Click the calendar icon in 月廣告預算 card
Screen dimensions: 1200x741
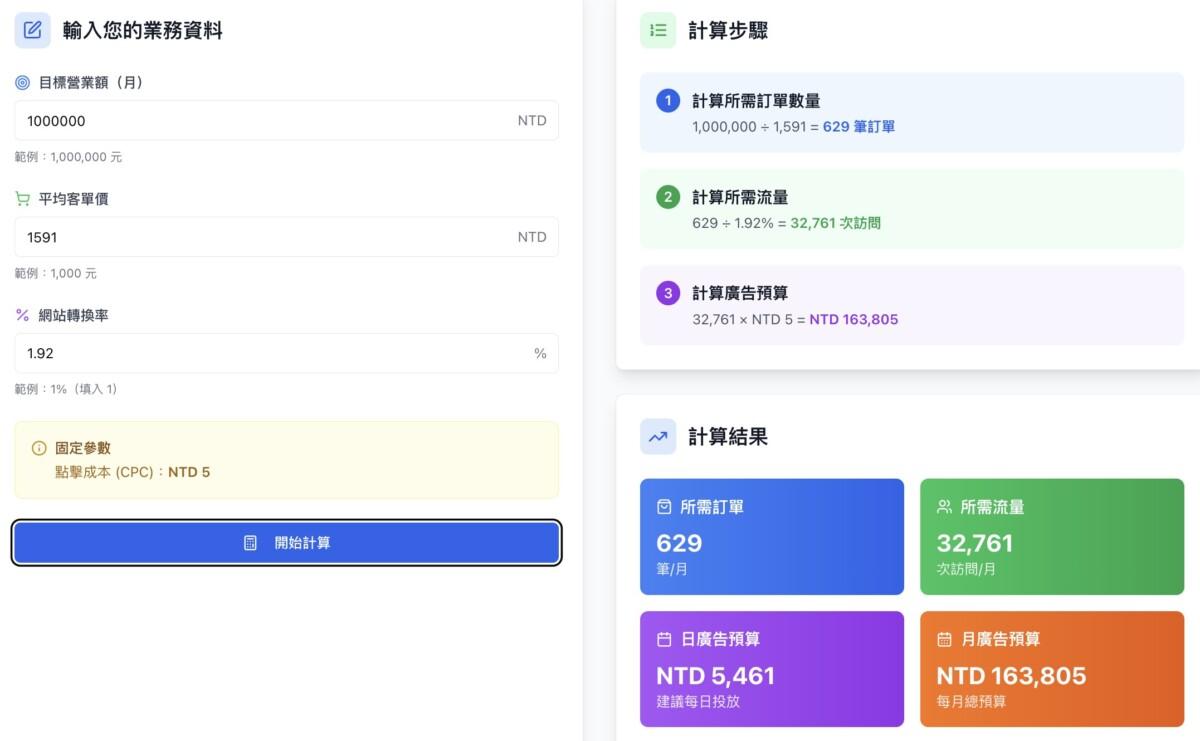944,639
